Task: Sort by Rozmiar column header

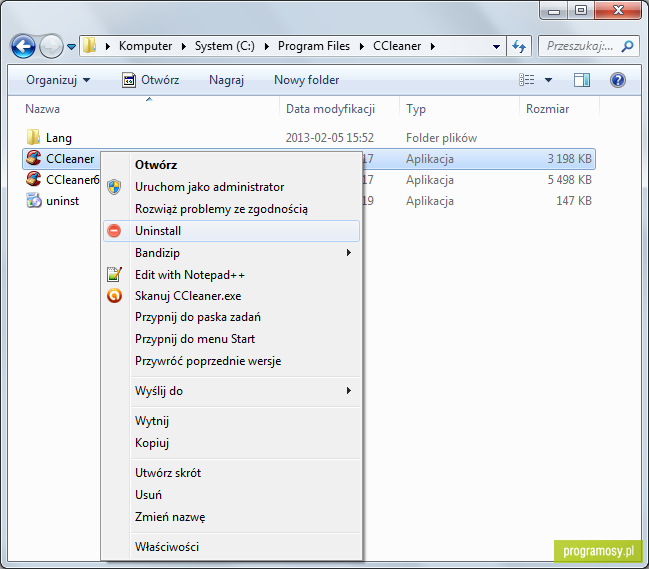Action: (547, 109)
